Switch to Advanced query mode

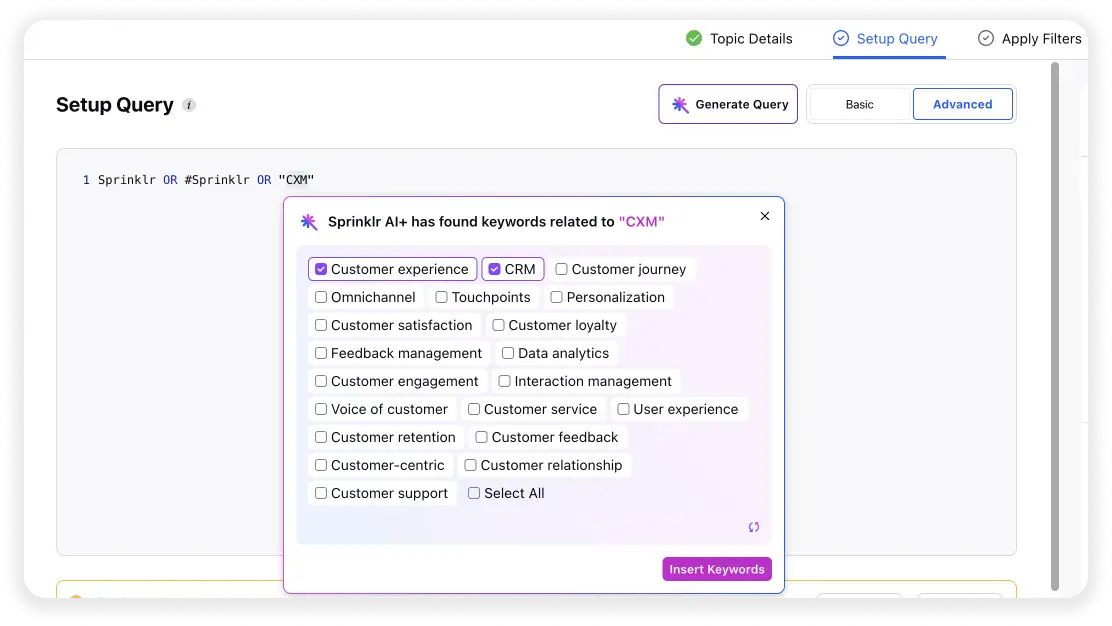tap(962, 104)
